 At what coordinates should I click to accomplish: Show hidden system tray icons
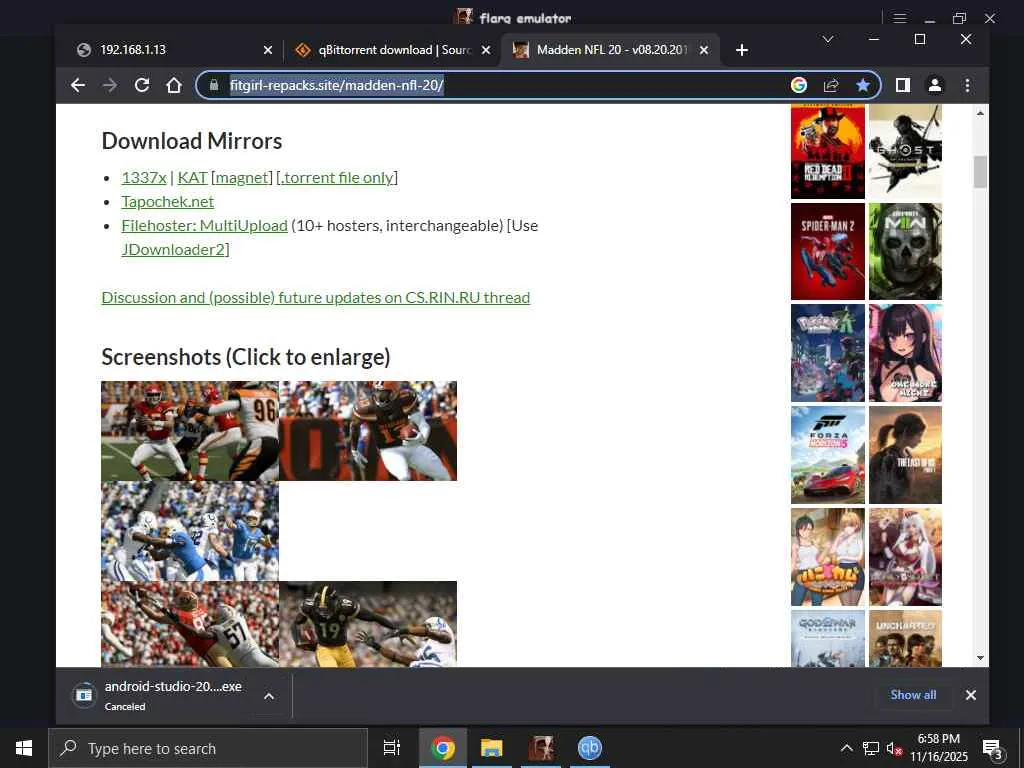[846, 748]
